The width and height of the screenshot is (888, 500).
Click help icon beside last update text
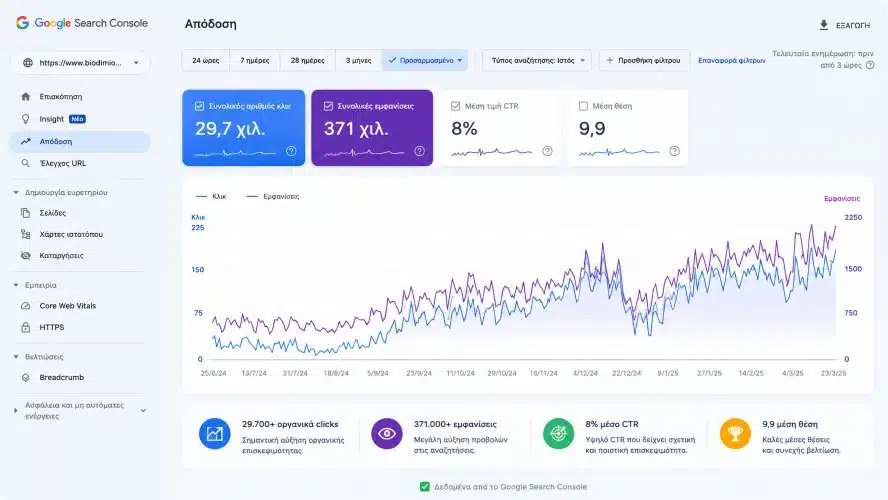pos(870,65)
